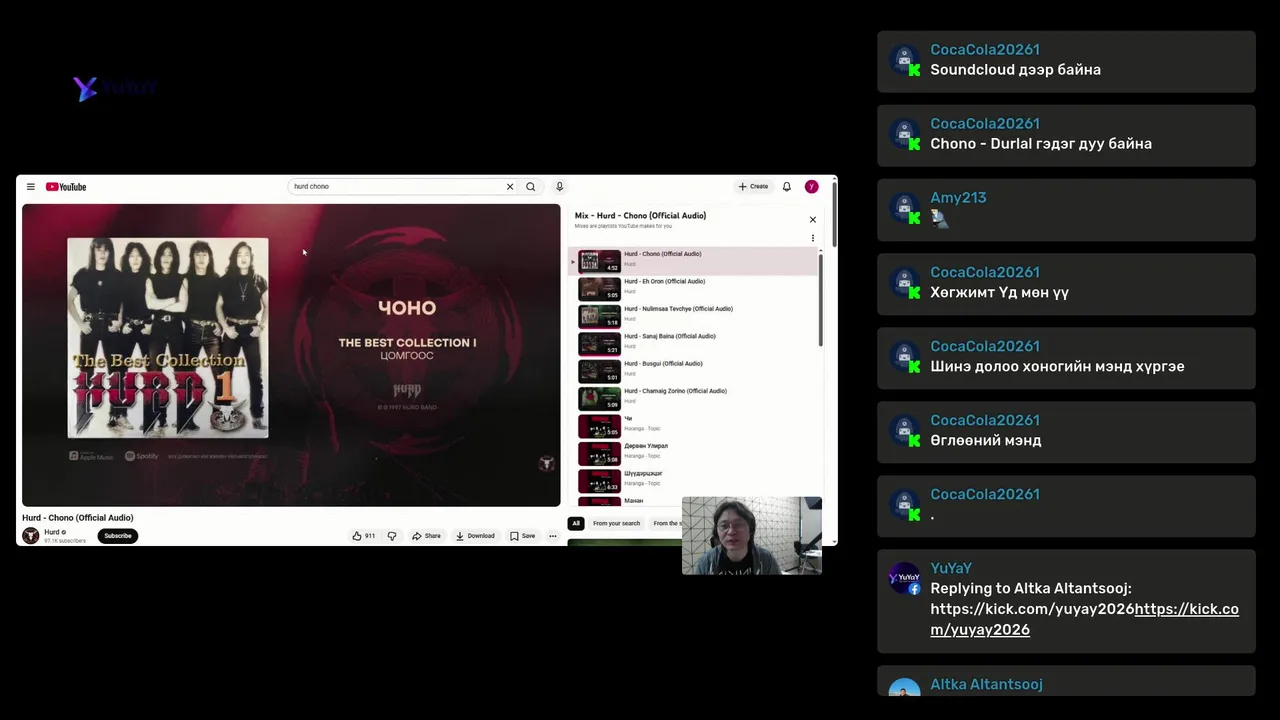This screenshot has height=720, width=1280.
Task: Select the 'All' filter chip
Action: click(576, 523)
